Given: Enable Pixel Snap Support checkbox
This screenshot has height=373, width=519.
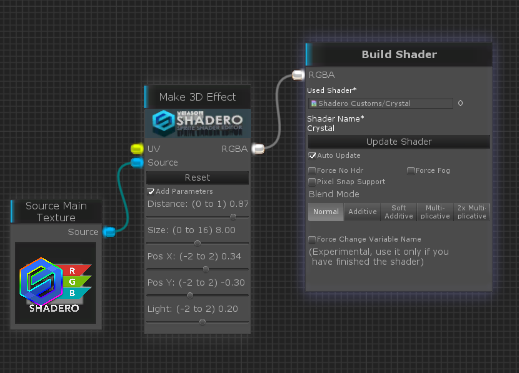Looking at the screenshot, I should click(x=312, y=182).
